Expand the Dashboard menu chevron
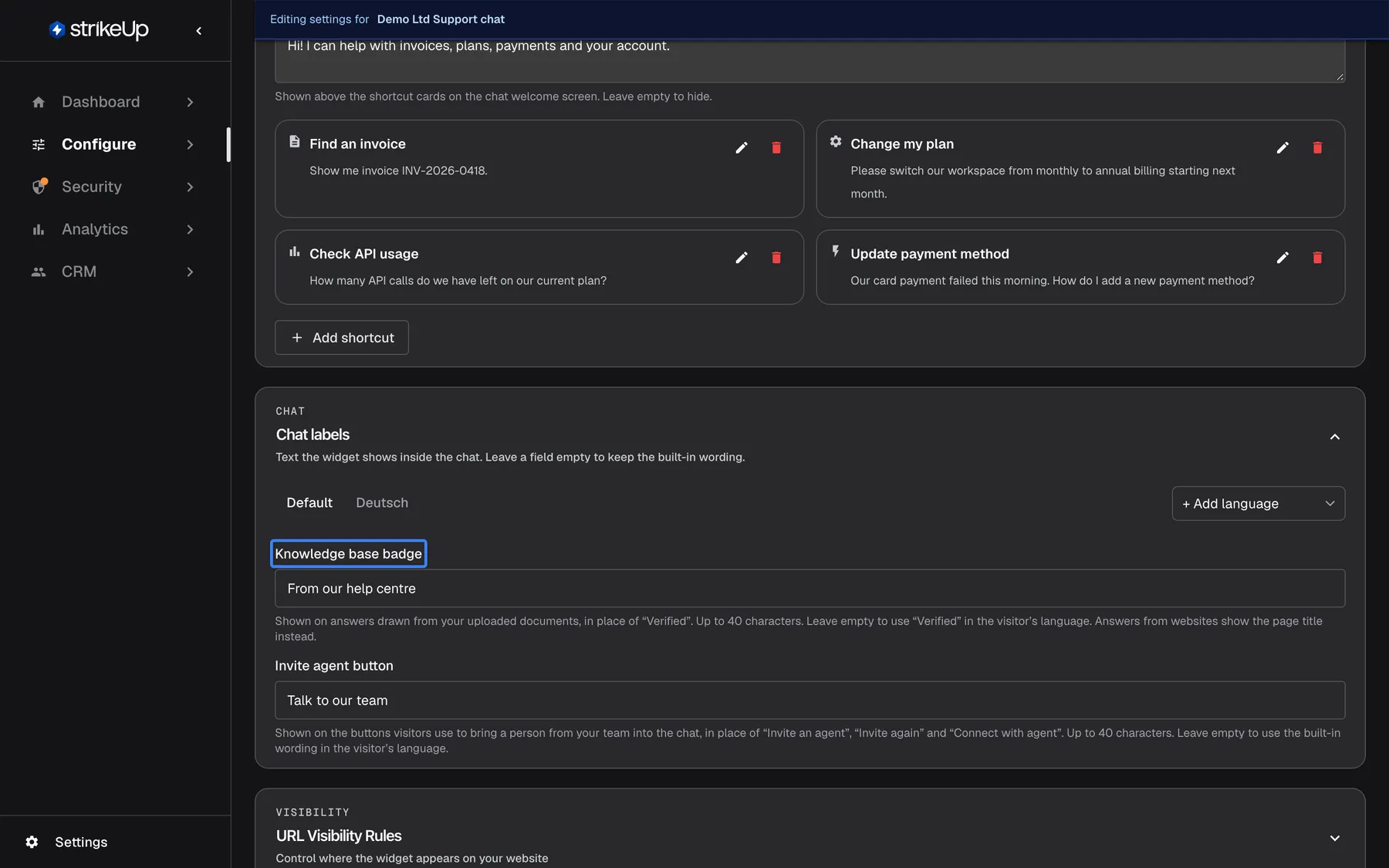The height and width of the screenshot is (868, 1389). (x=190, y=102)
